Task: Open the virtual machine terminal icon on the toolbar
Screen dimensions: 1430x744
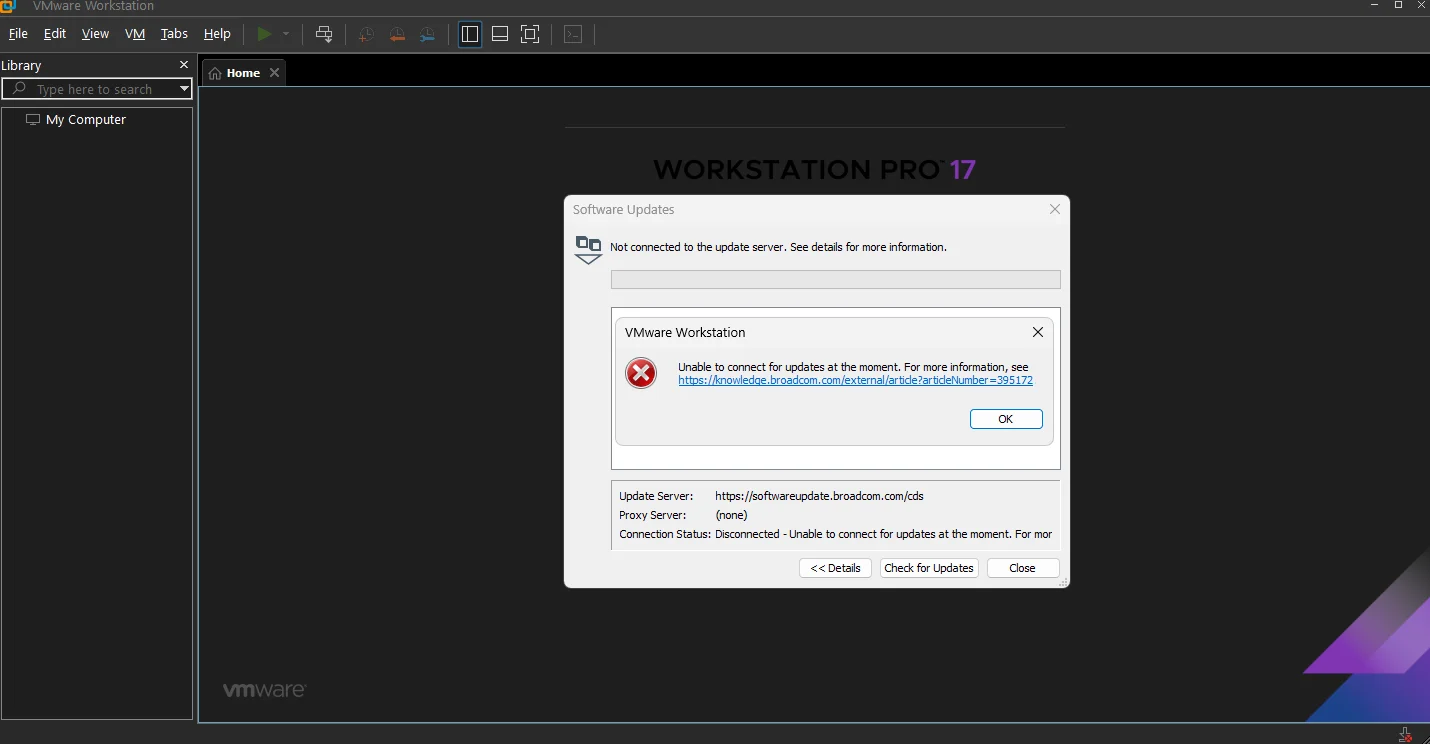Action: tap(573, 33)
